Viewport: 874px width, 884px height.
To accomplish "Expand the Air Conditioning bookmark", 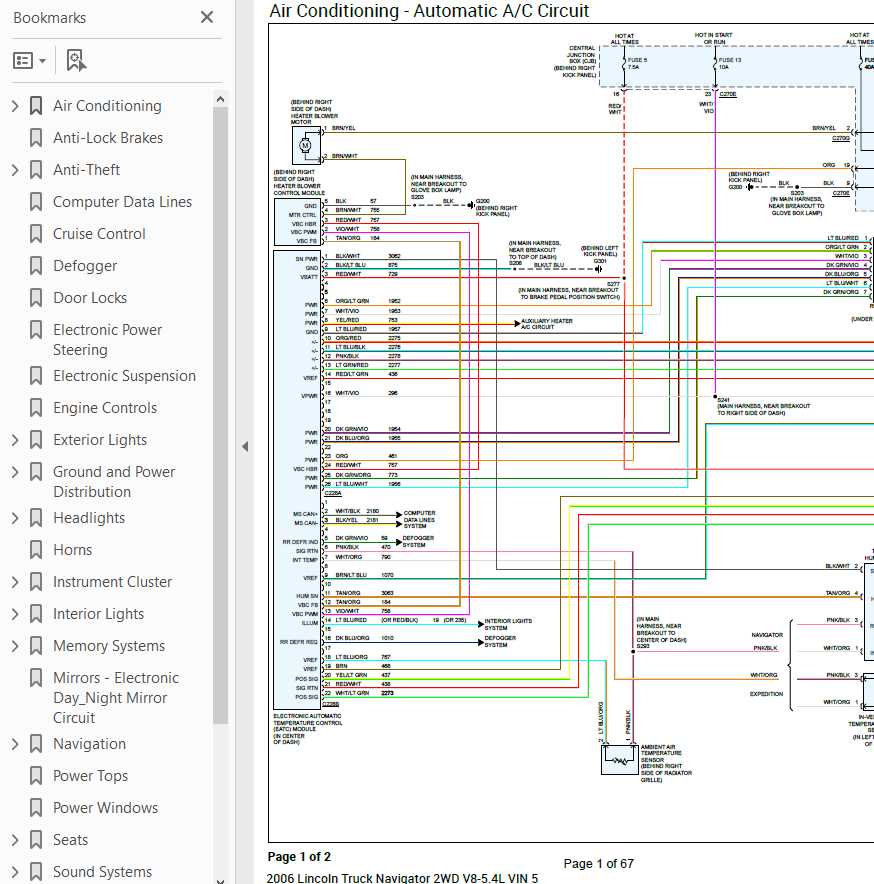I will [15, 106].
